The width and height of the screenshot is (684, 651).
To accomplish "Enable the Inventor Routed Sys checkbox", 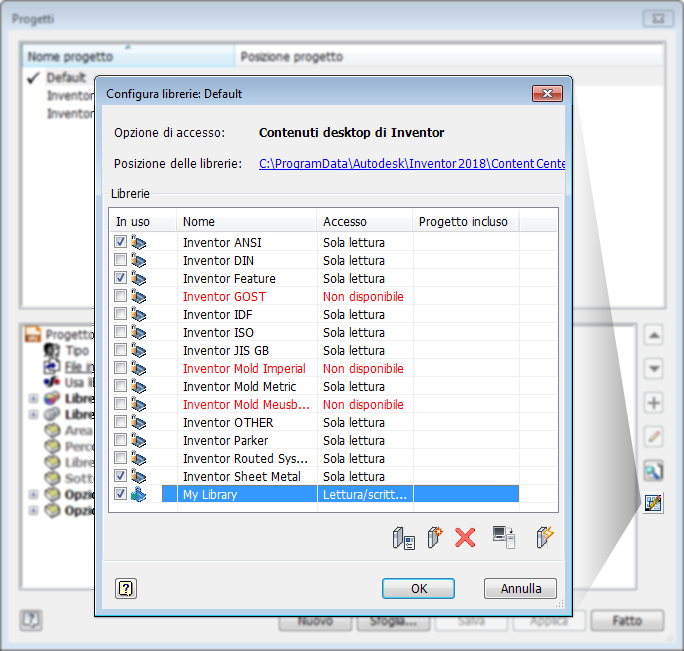I will 120,458.
